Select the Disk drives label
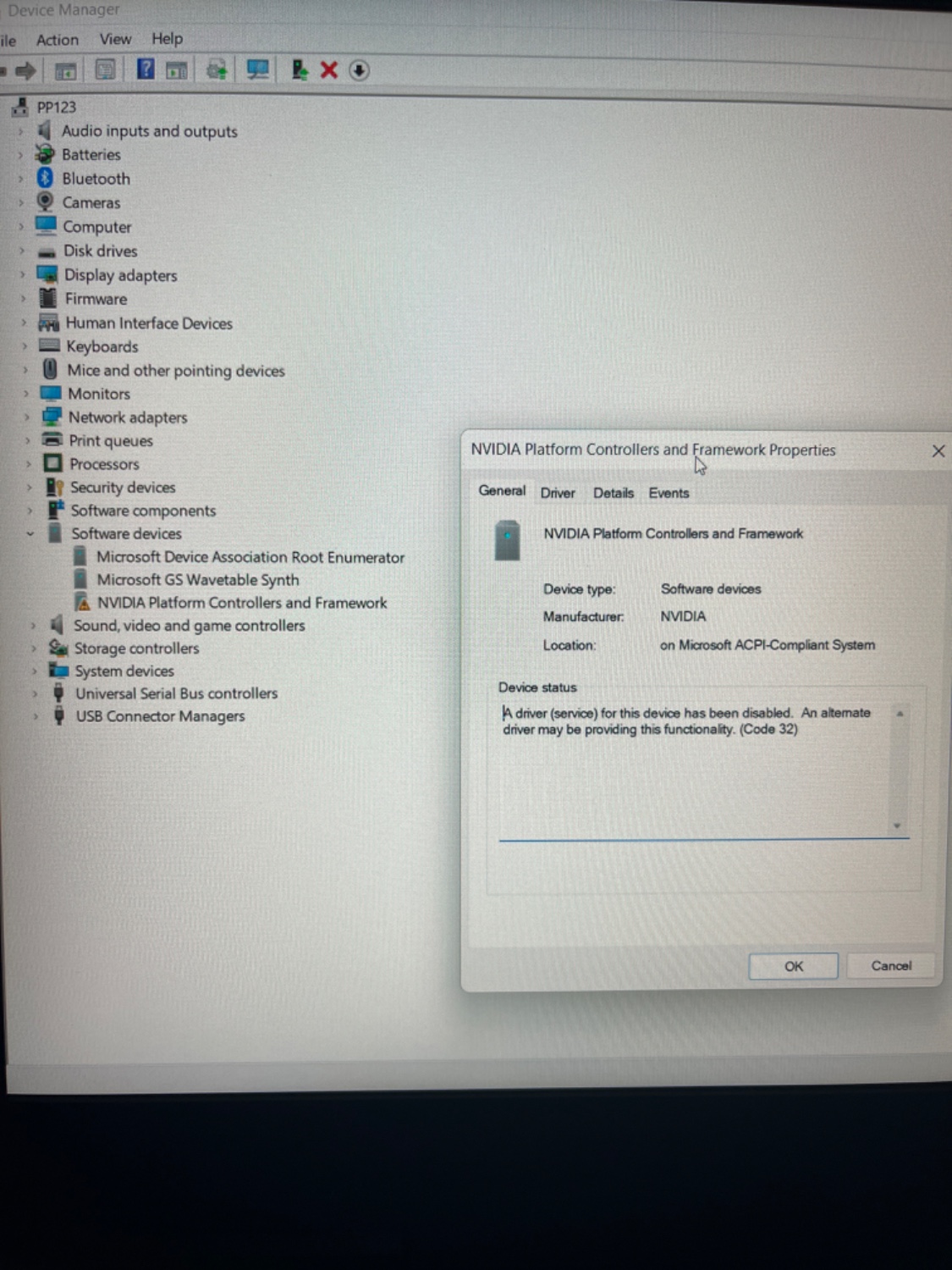The image size is (952, 1270). 101,251
